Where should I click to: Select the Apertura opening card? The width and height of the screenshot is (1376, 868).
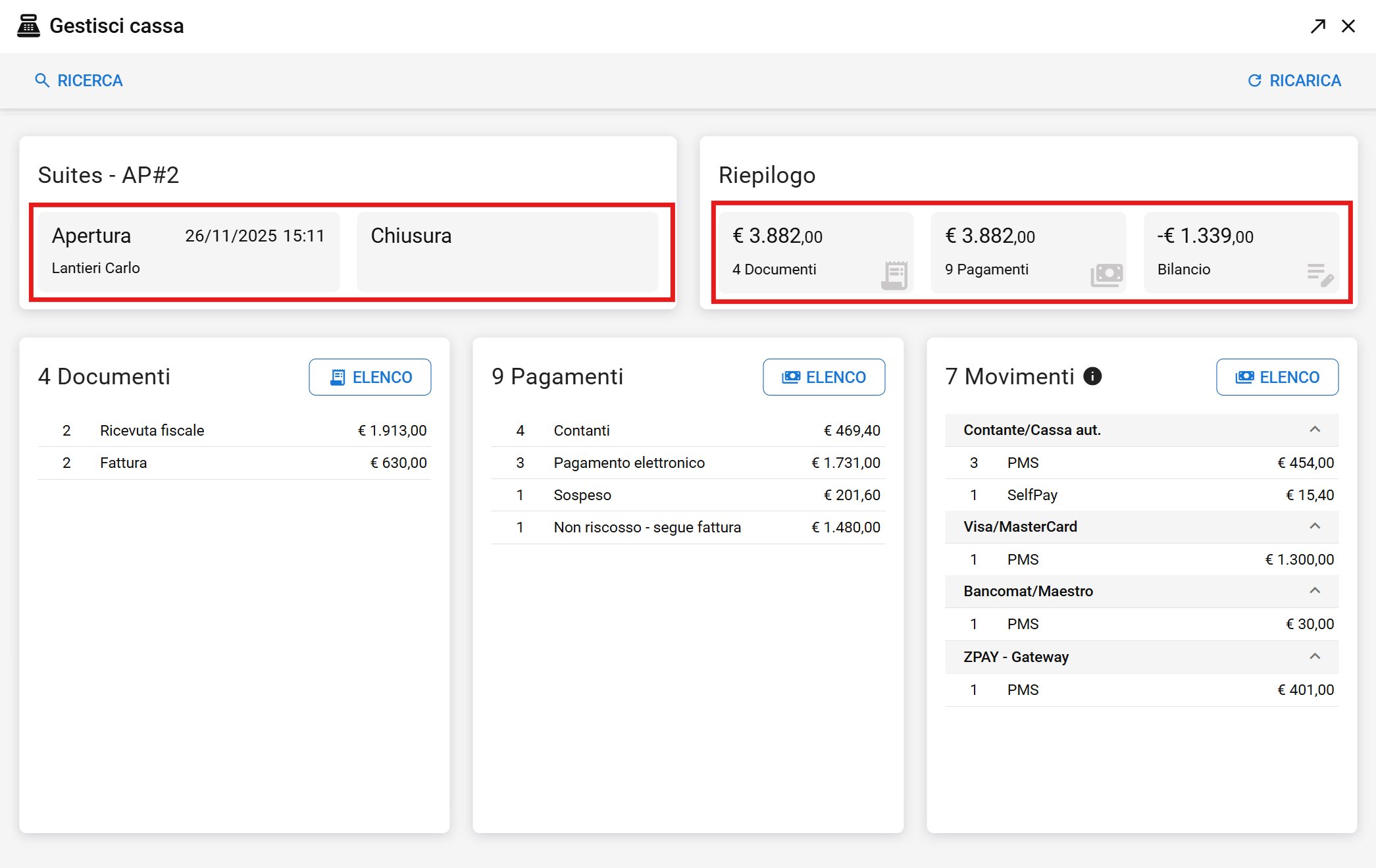189,251
